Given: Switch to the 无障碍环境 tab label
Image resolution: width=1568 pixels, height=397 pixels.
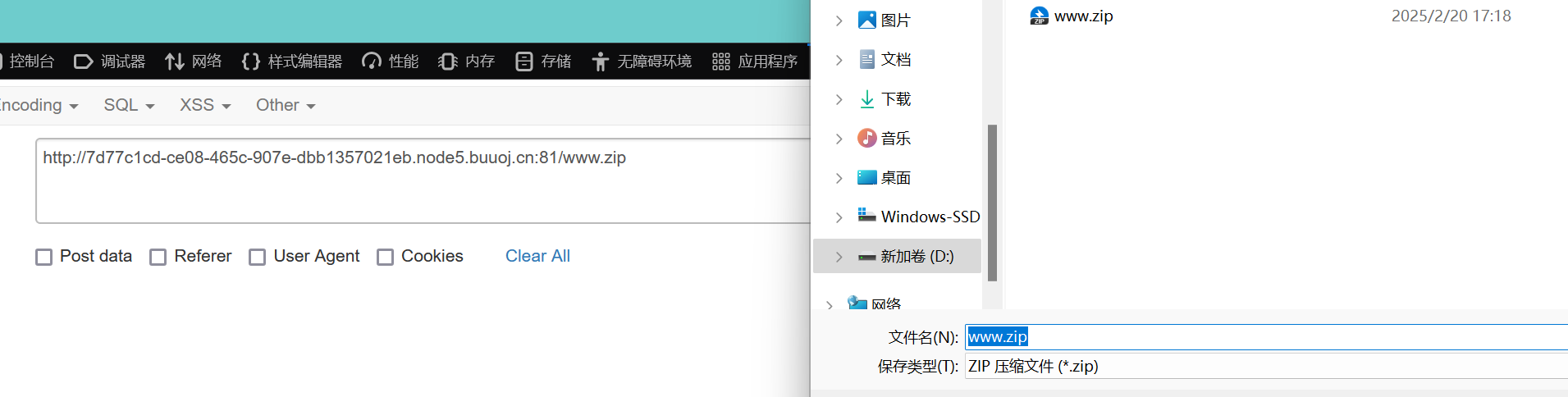Looking at the screenshot, I should [x=655, y=62].
